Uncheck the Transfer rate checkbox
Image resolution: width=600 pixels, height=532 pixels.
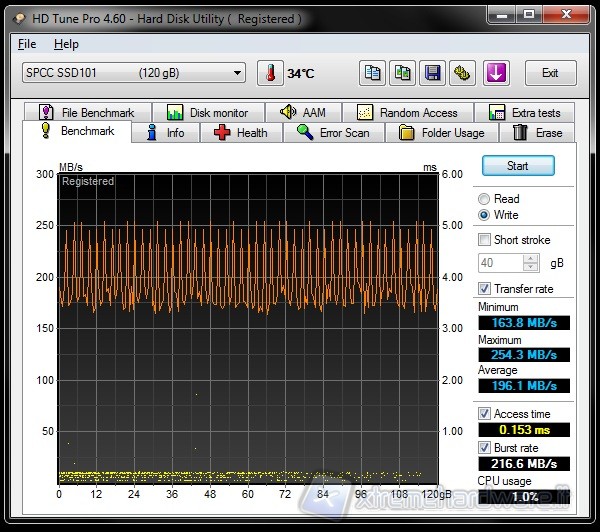[x=485, y=289]
